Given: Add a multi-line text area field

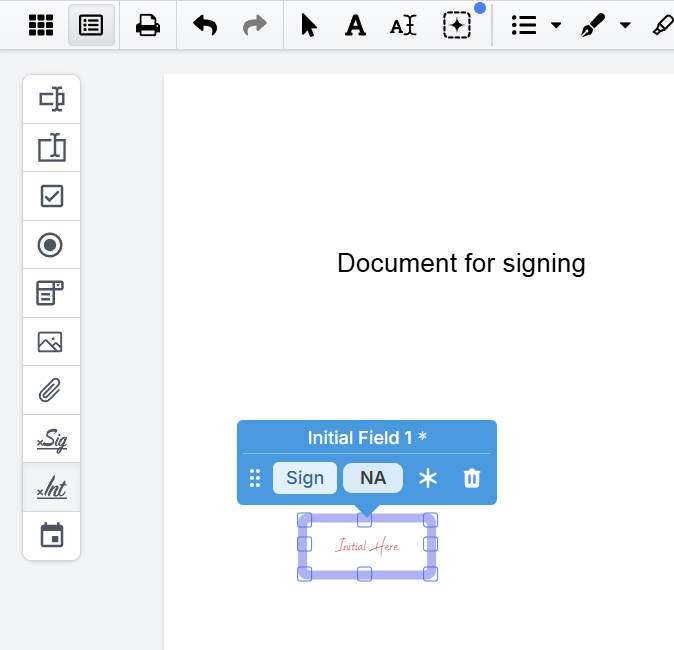Looking at the screenshot, I should (52, 147).
